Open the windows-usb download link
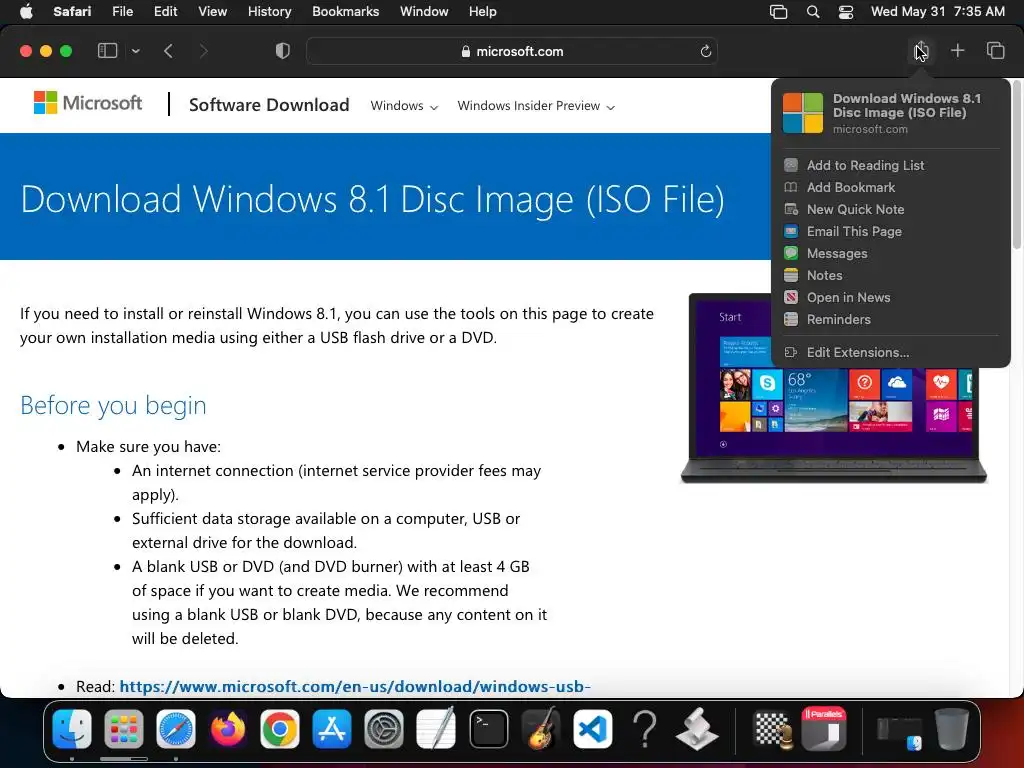The image size is (1024, 768). pos(355,686)
